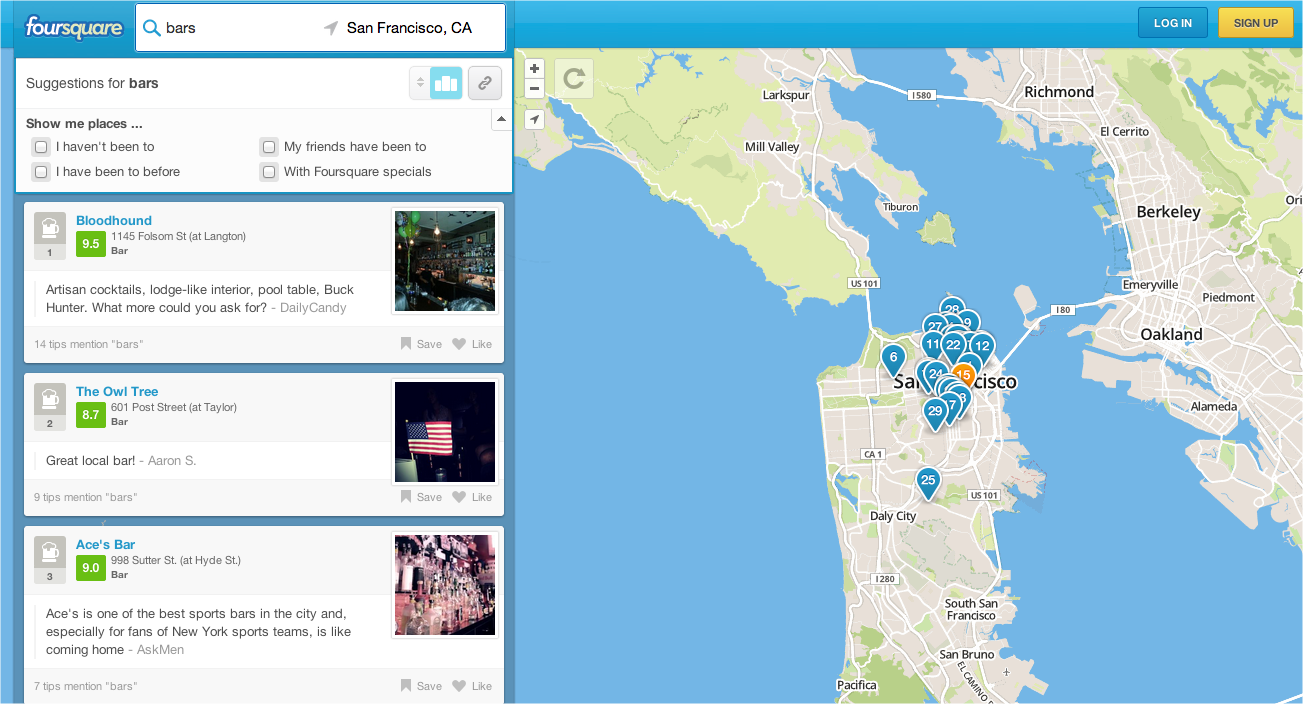Open the Ace's Bar venue link
This screenshot has width=1303, height=704.
click(105, 544)
